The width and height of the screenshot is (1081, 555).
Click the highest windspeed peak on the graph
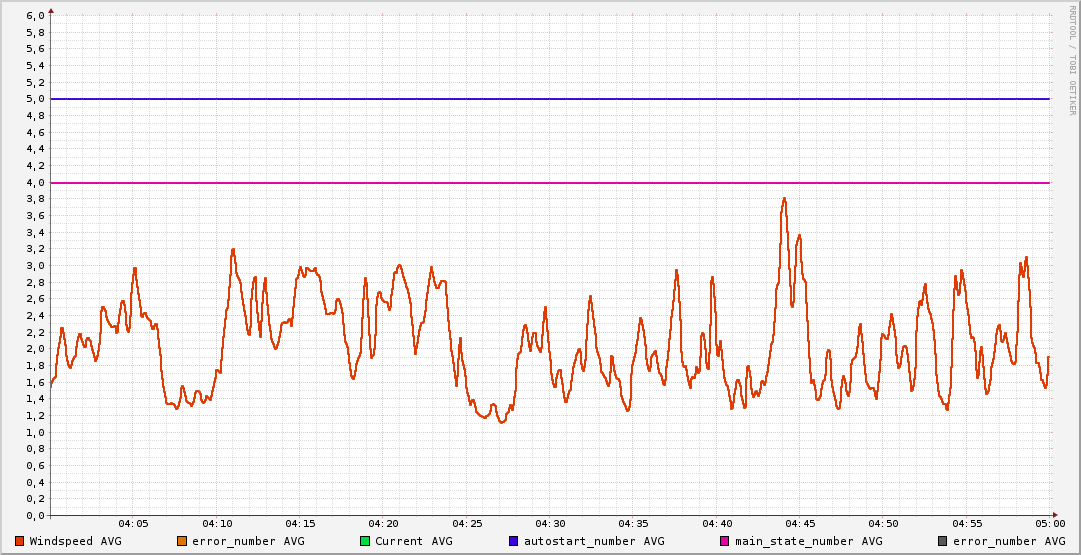784,199
